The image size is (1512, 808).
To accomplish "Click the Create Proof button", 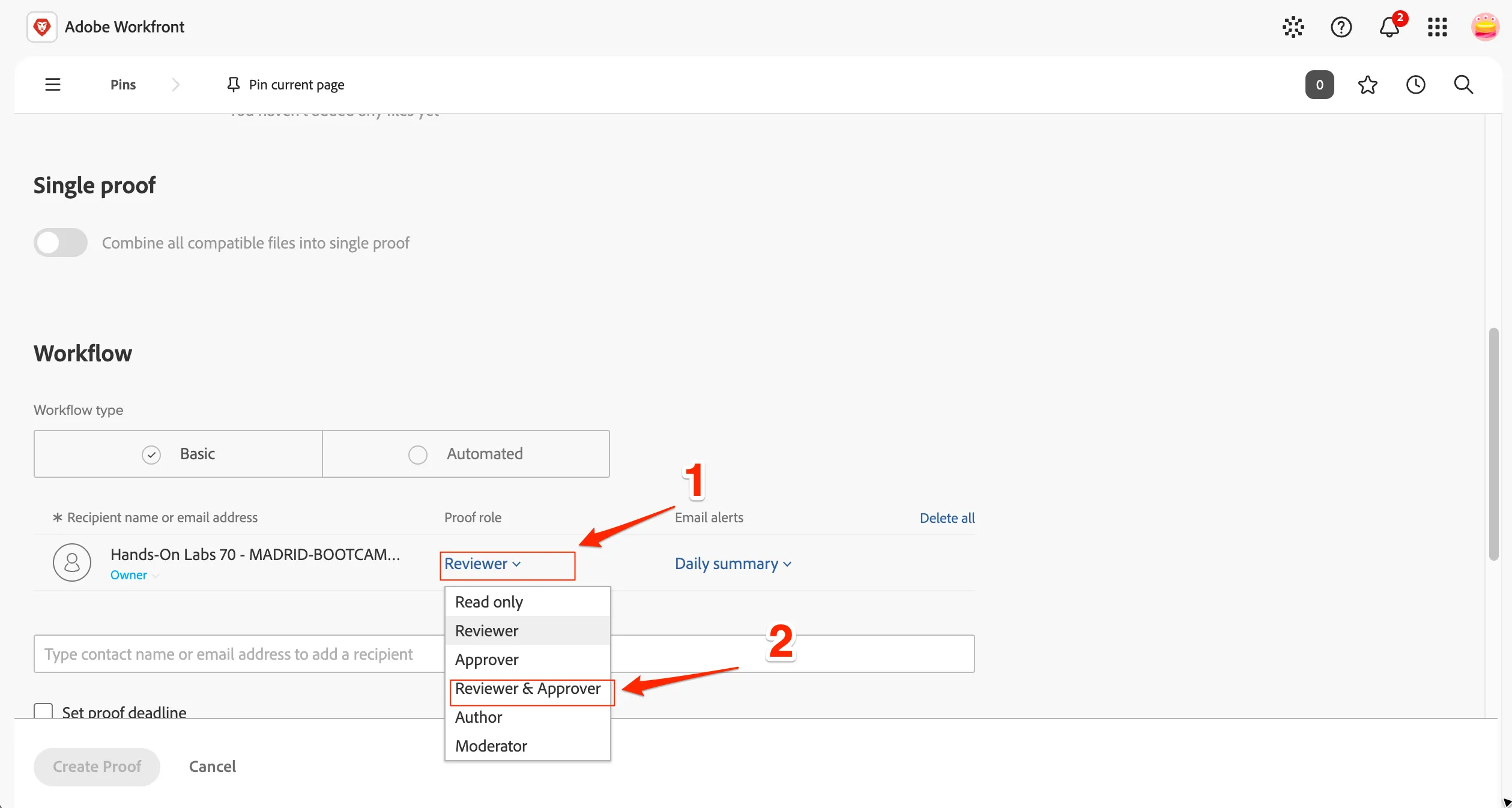I will [x=97, y=767].
